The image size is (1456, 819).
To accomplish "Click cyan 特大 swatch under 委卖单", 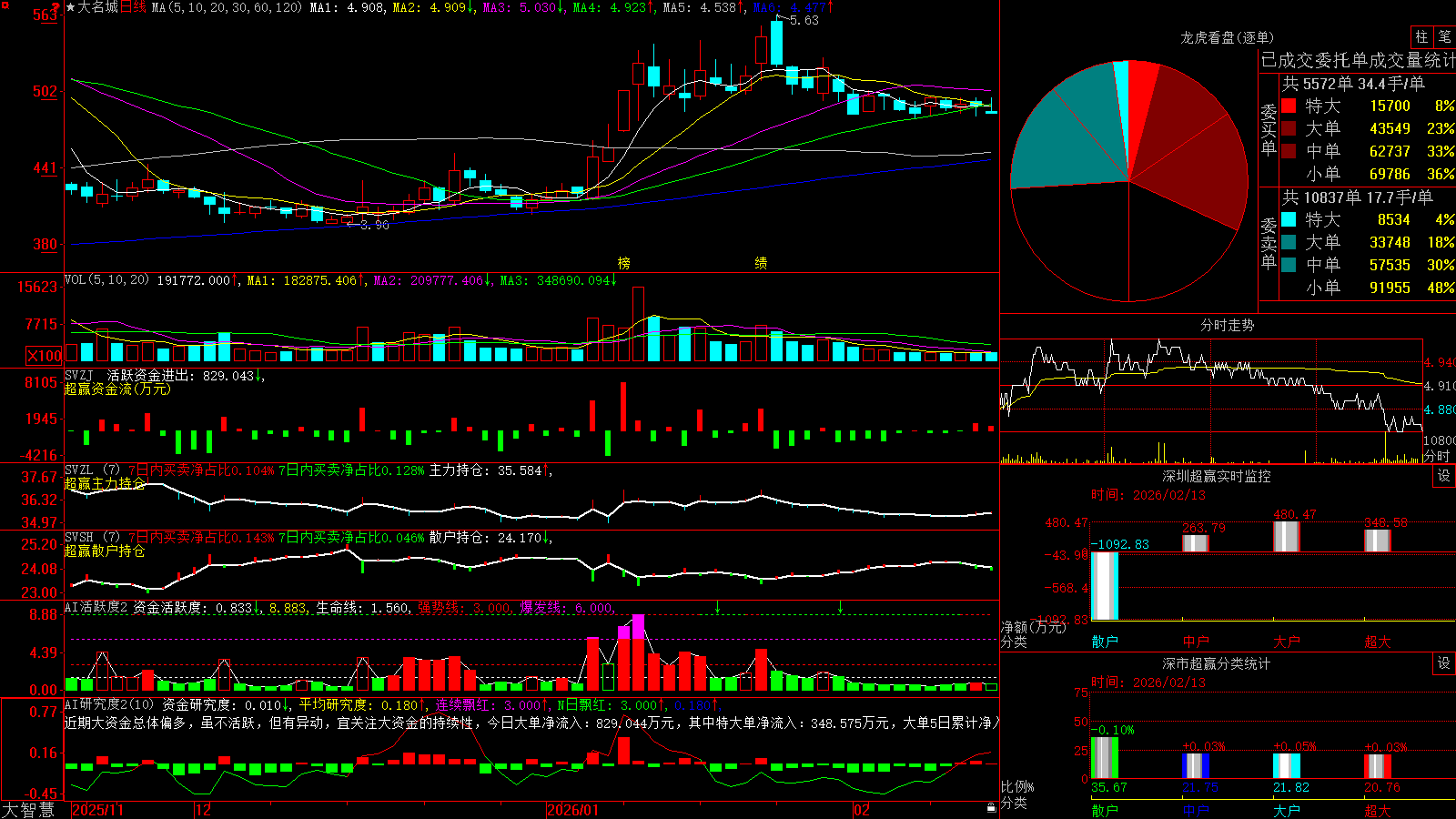I will click(1289, 219).
